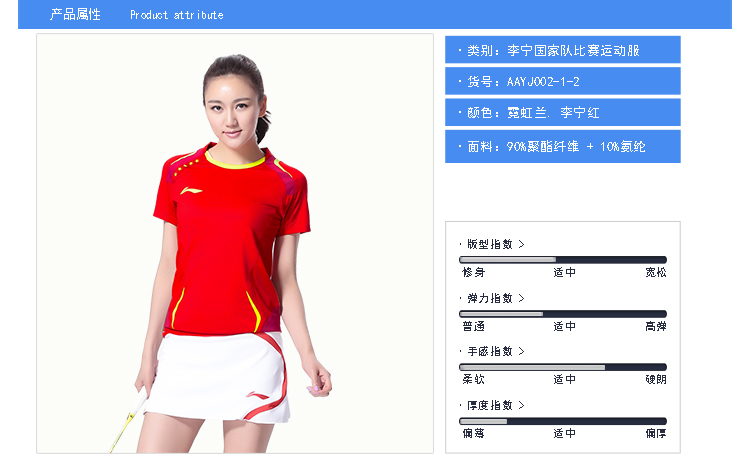This screenshot has width=750, height=465.
Task: Click the 颜色 霓虹兰 李宁红 row
Action: point(562,112)
